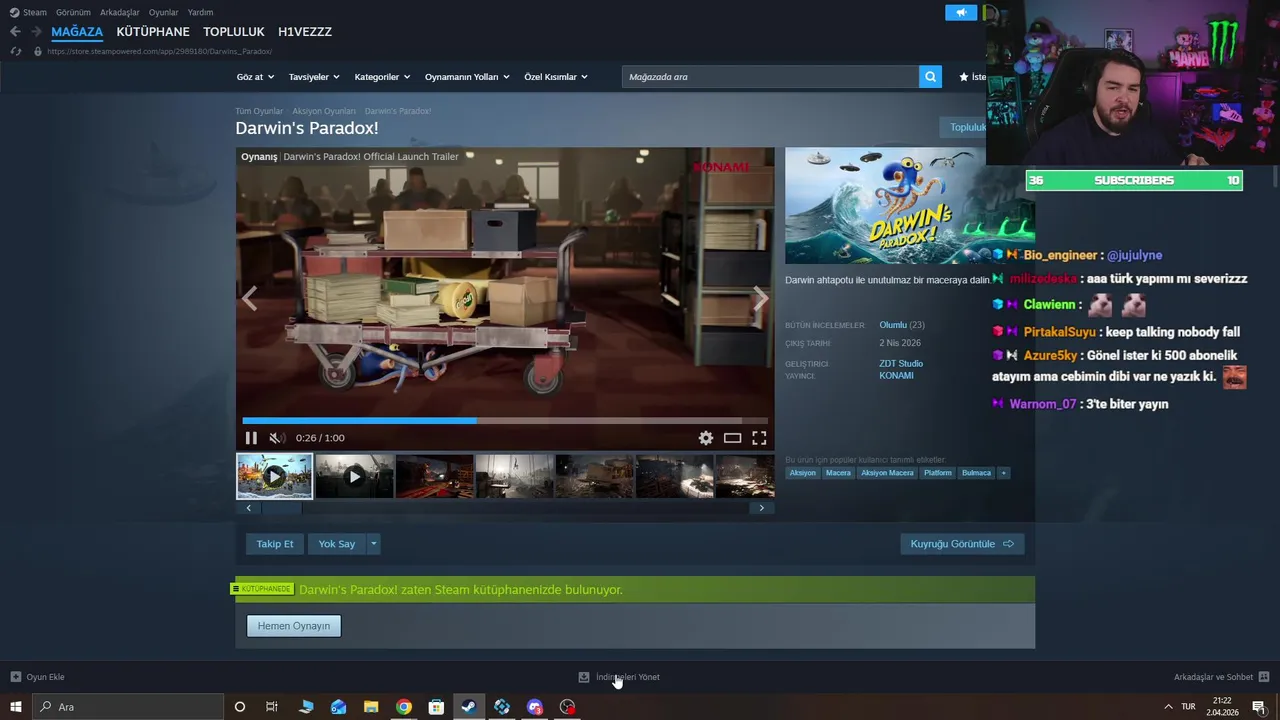Open Google Chrome from the taskbar

404,707
